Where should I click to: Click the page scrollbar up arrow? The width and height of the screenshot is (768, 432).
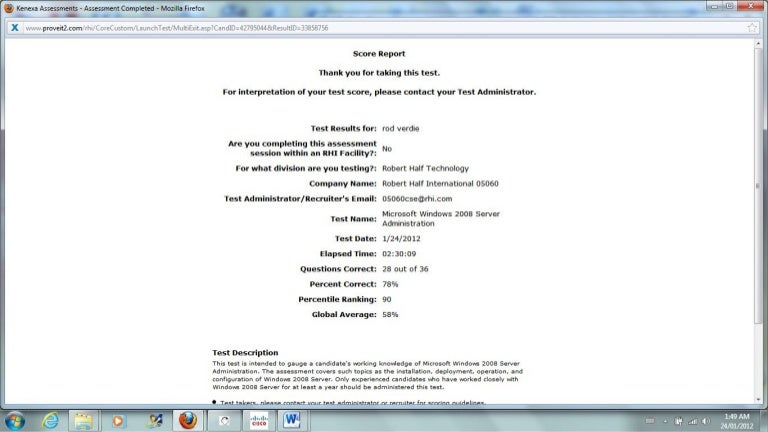click(x=758, y=44)
